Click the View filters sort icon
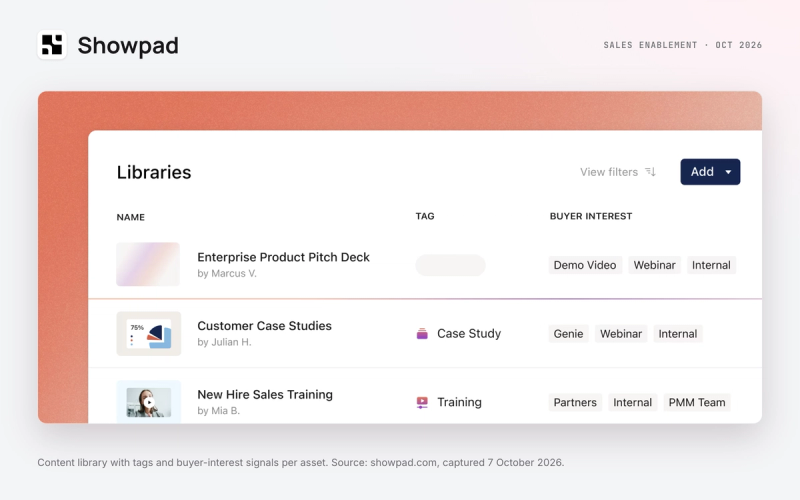 [x=651, y=172]
